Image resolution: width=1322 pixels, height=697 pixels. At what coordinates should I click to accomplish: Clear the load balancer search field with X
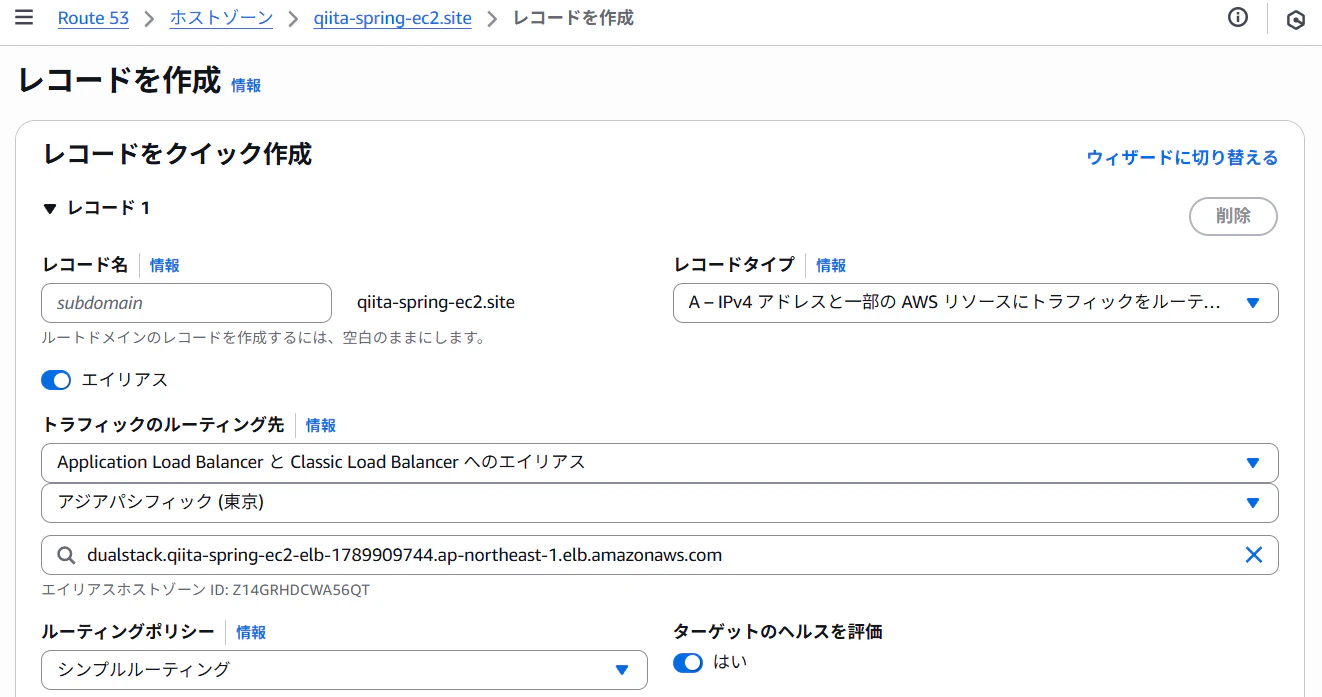(x=1253, y=555)
